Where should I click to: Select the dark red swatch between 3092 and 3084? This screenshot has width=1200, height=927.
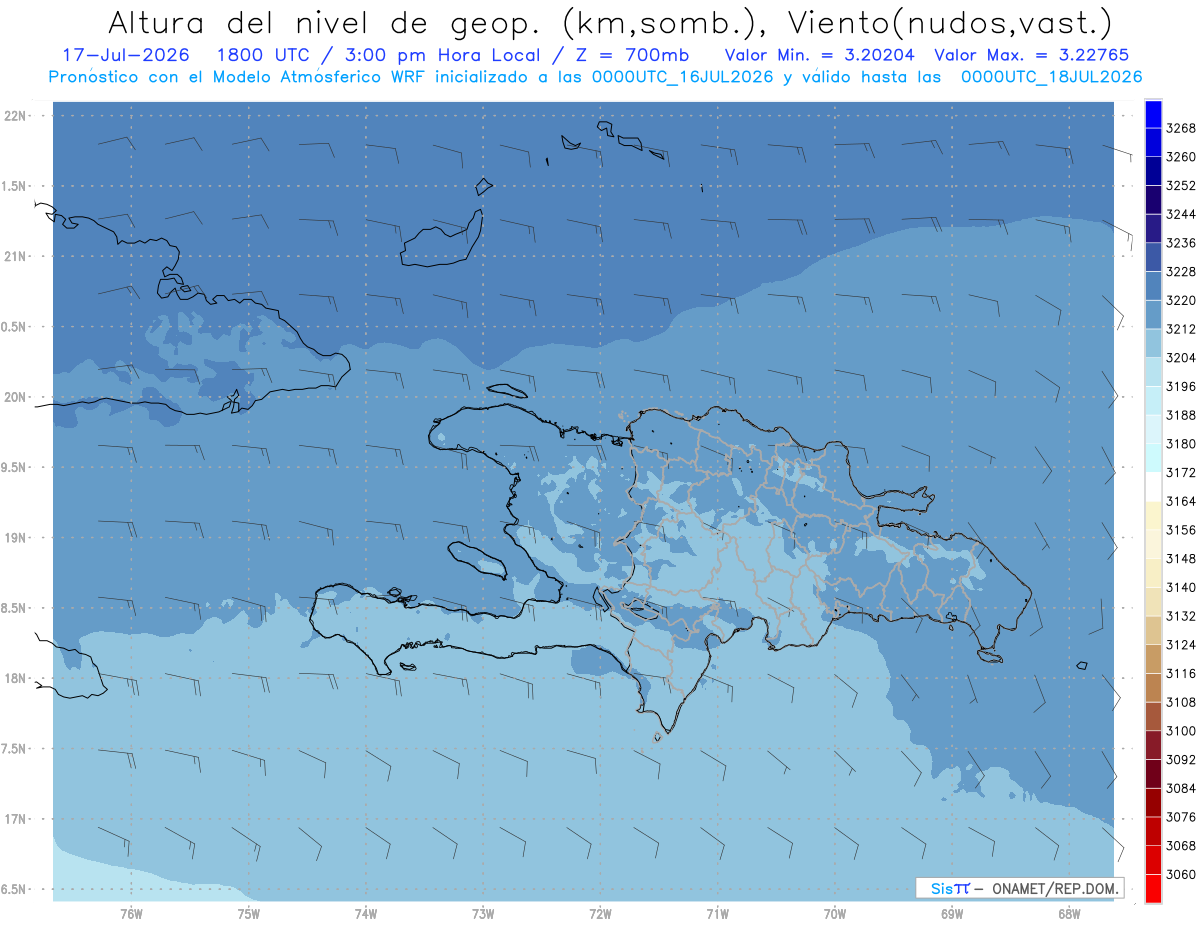[x=1153, y=773]
